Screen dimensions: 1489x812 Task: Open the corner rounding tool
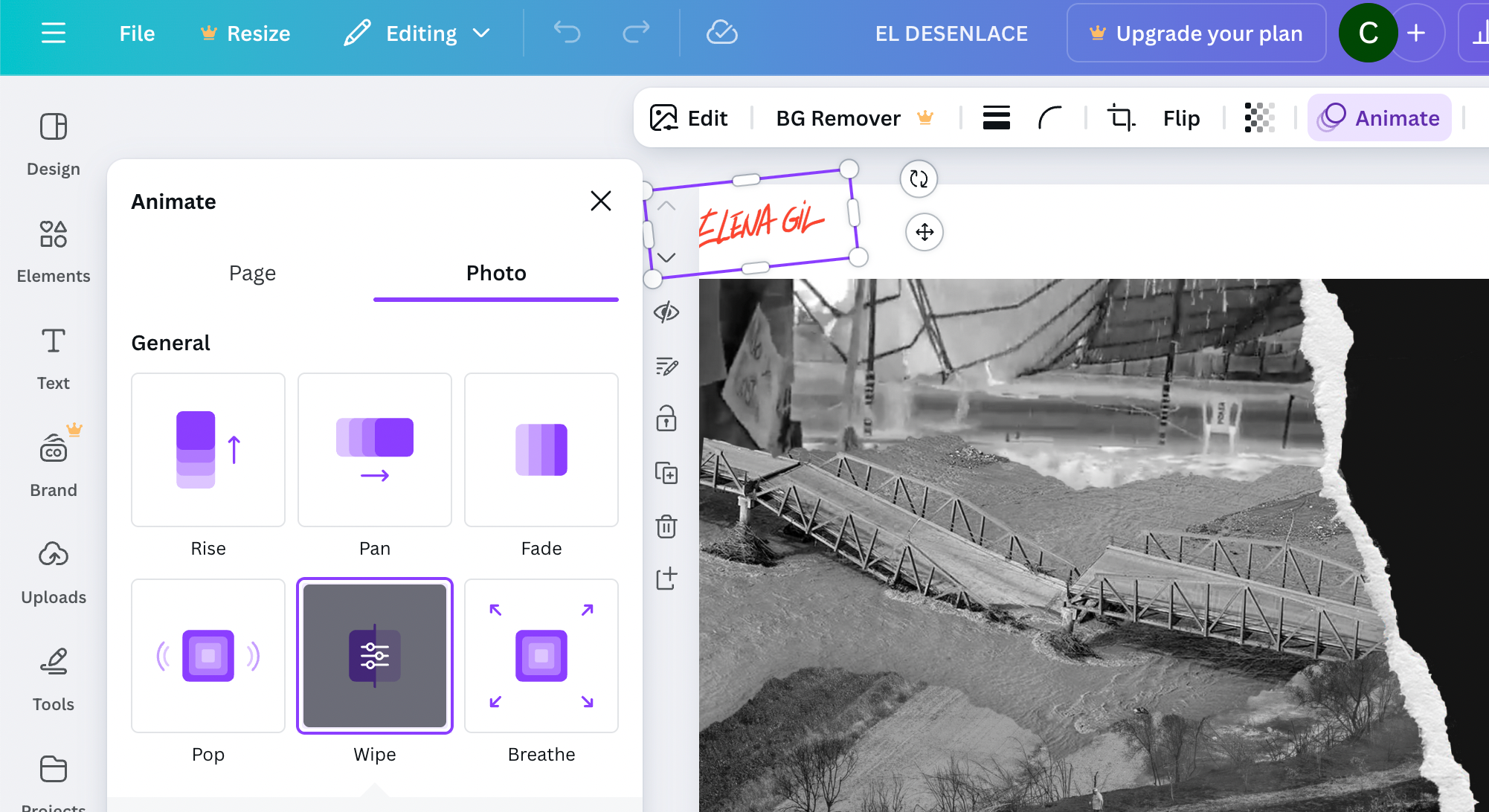(x=1049, y=118)
